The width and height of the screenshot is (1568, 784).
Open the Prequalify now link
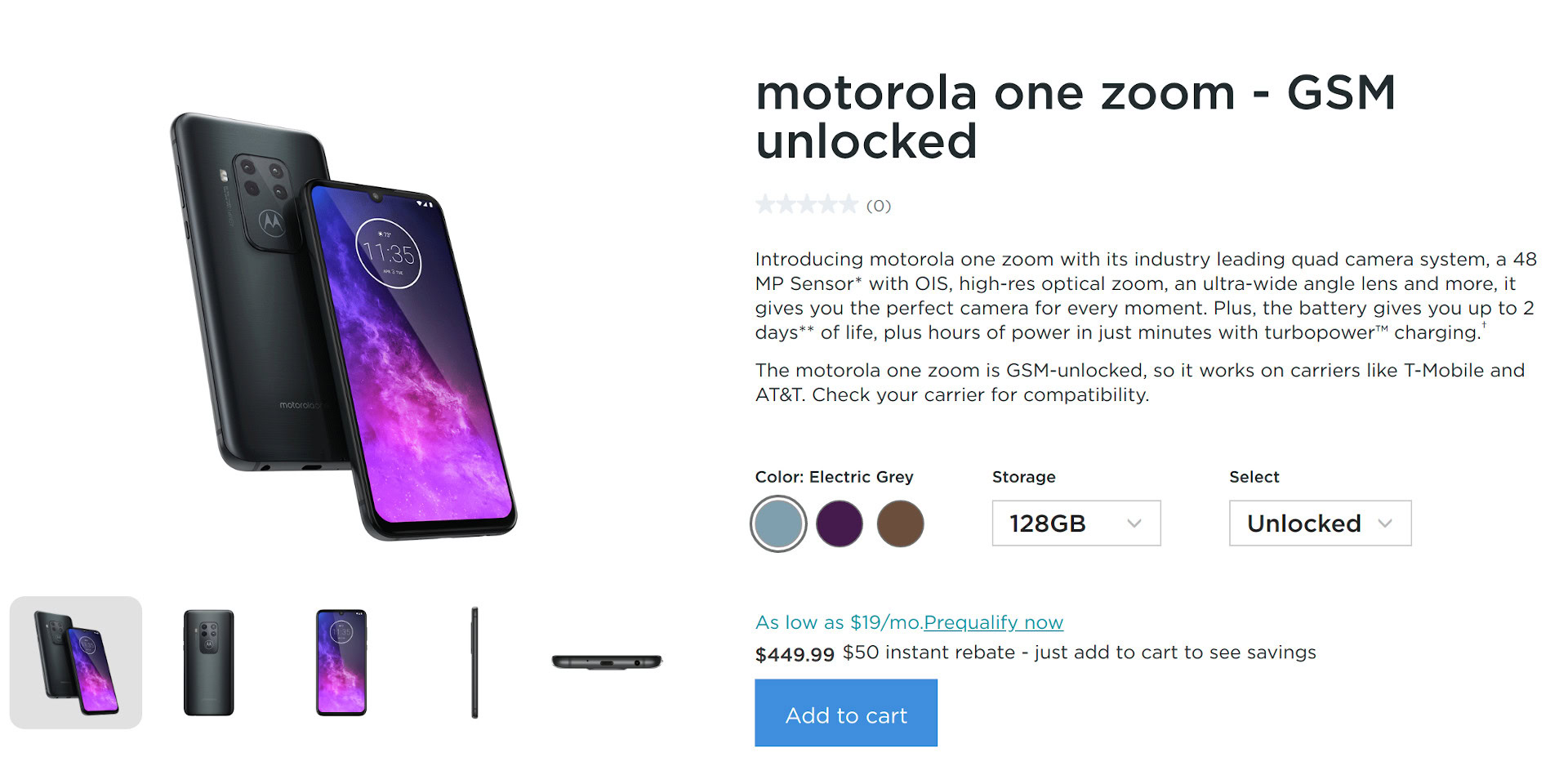993,622
